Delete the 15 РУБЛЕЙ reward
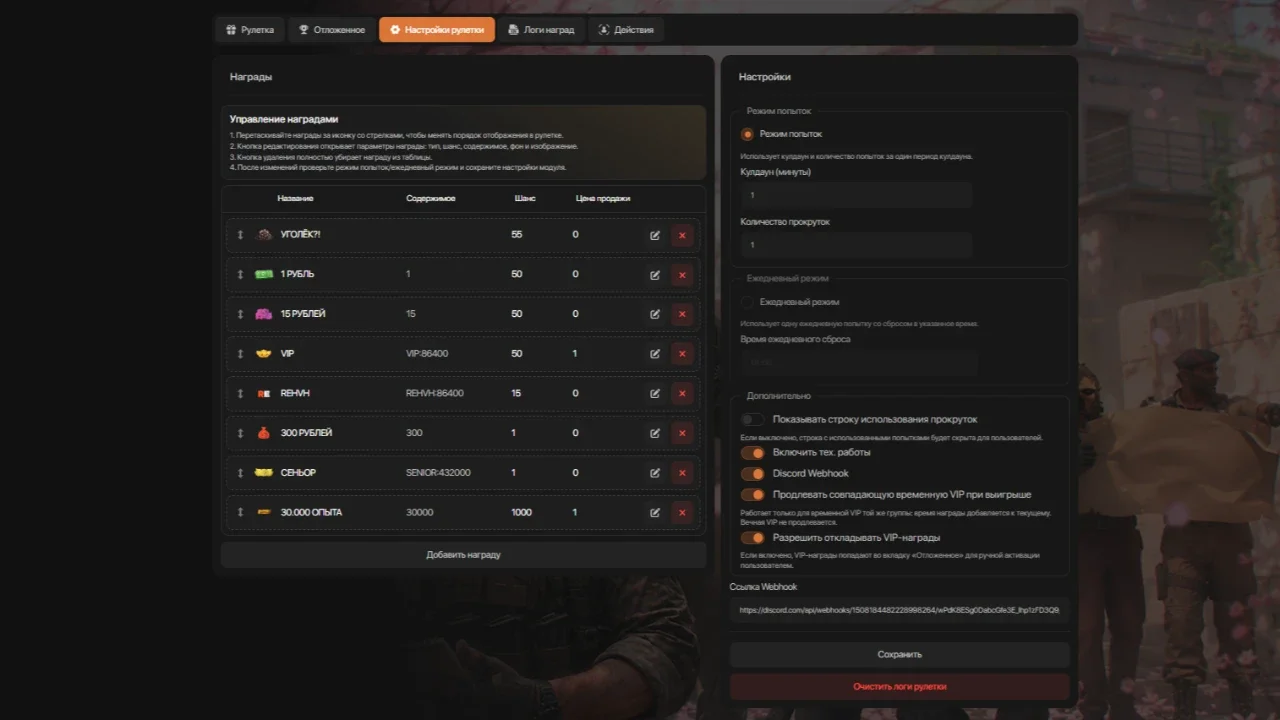This screenshot has height=720, width=1280. [x=682, y=314]
